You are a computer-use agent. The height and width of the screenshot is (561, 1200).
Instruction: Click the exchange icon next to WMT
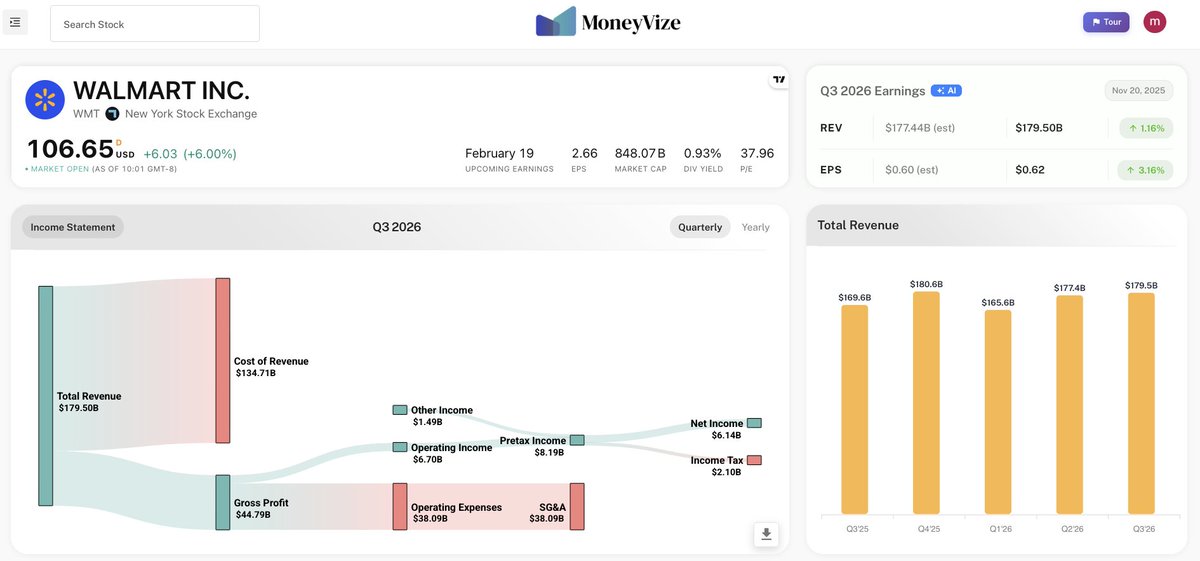pos(112,114)
